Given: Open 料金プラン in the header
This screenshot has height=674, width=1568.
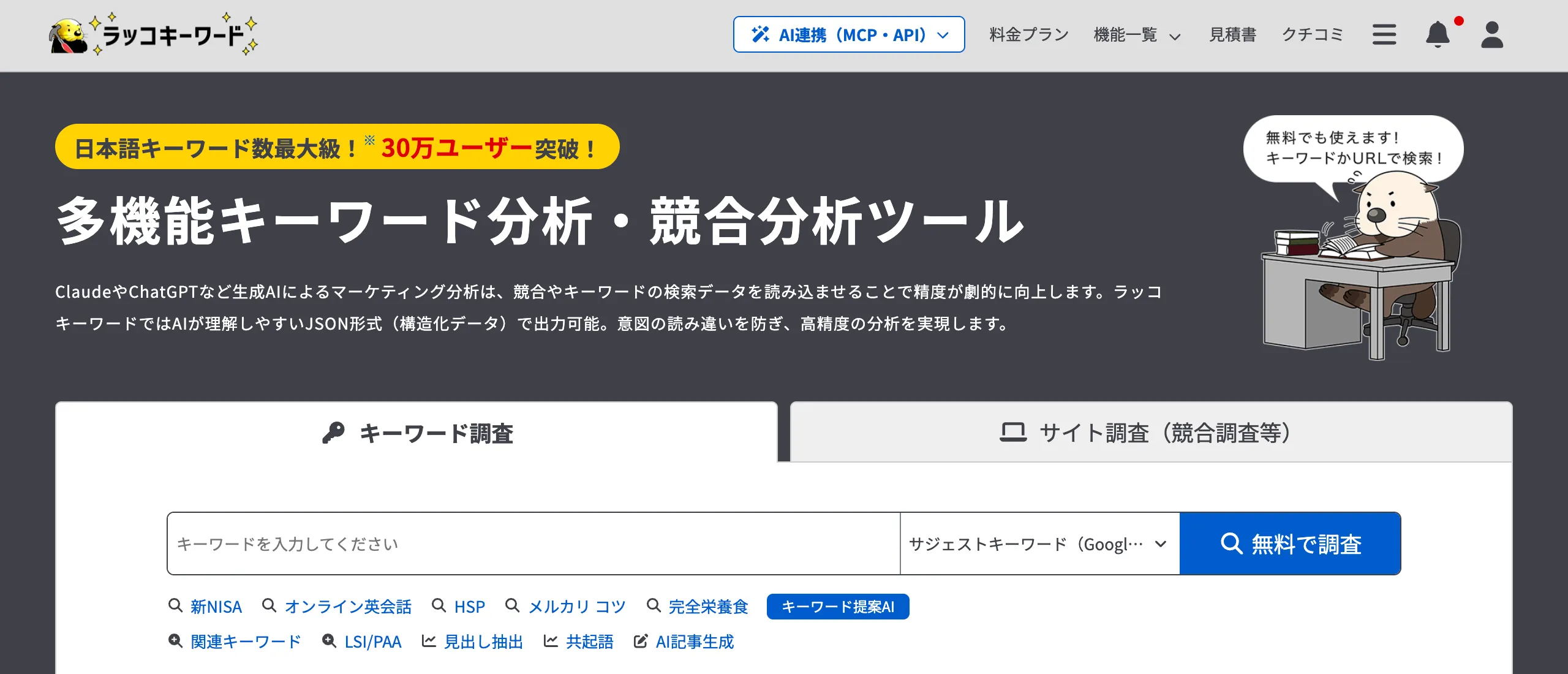Looking at the screenshot, I should [1029, 35].
